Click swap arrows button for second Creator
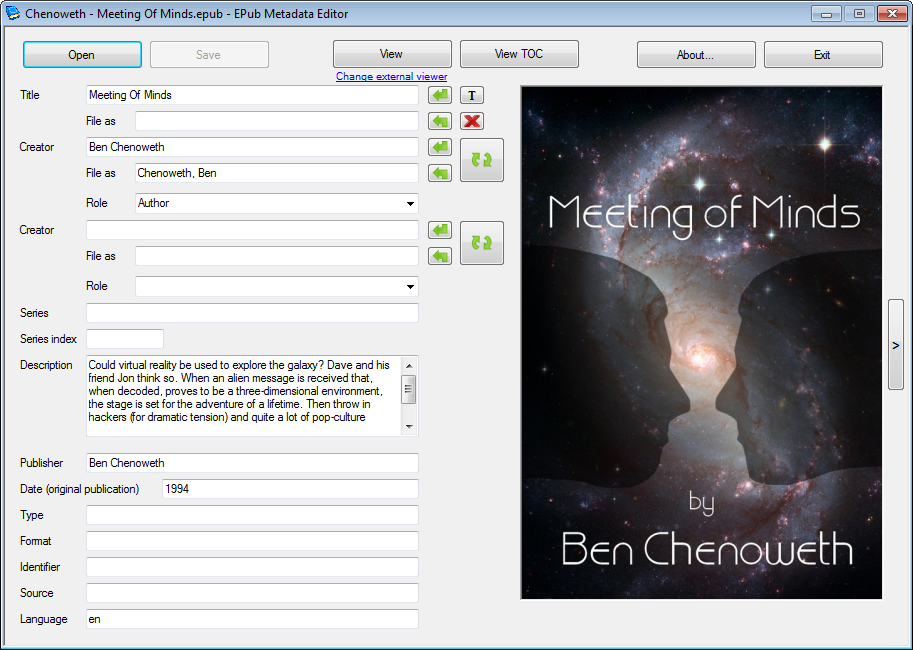This screenshot has width=913, height=650. tap(482, 243)
